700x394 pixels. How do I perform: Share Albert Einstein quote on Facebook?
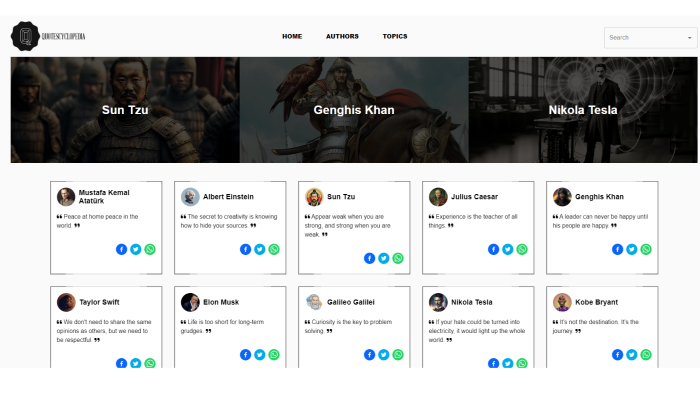click(246, 249)
